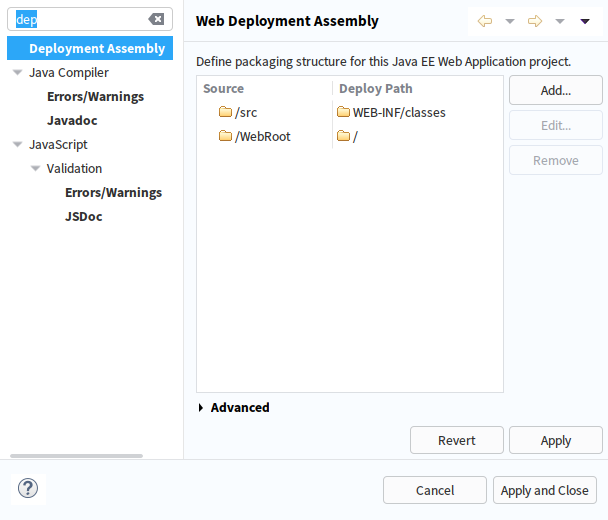Screen dimensions: 608x520
Task: Click the back navigation arrow icon
Action: click(485, 21)
